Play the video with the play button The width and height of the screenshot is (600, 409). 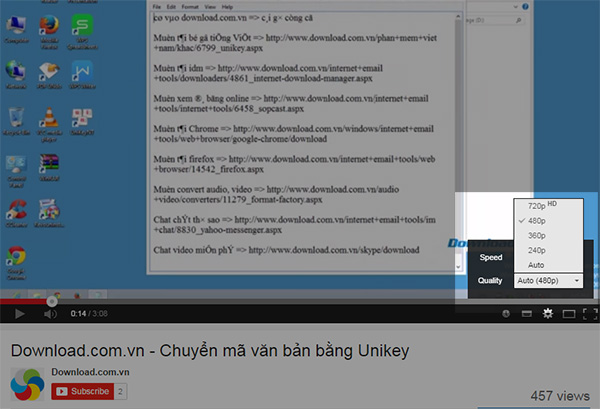tap(20, 314)
